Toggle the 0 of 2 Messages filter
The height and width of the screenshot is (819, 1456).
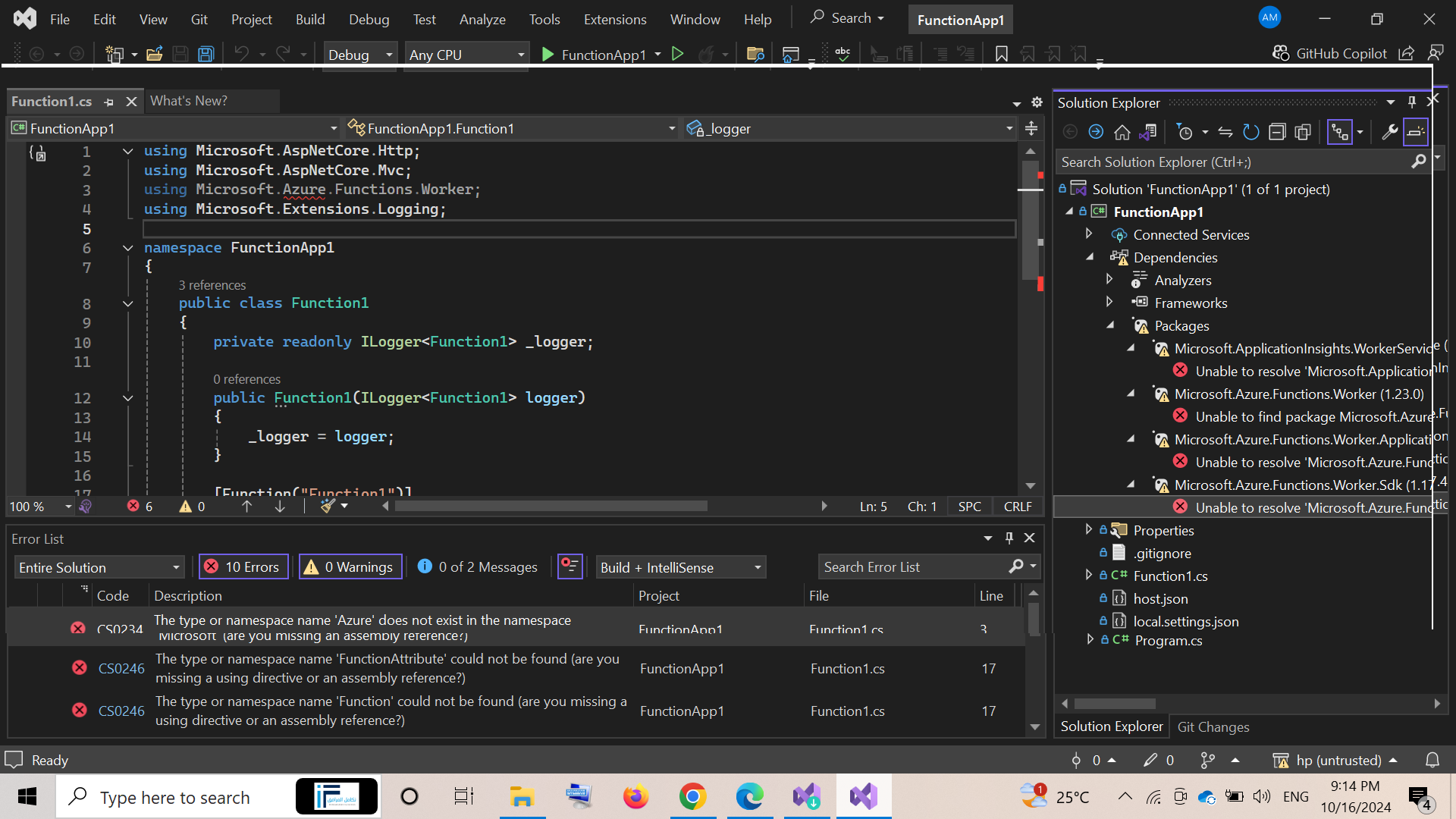477,567
